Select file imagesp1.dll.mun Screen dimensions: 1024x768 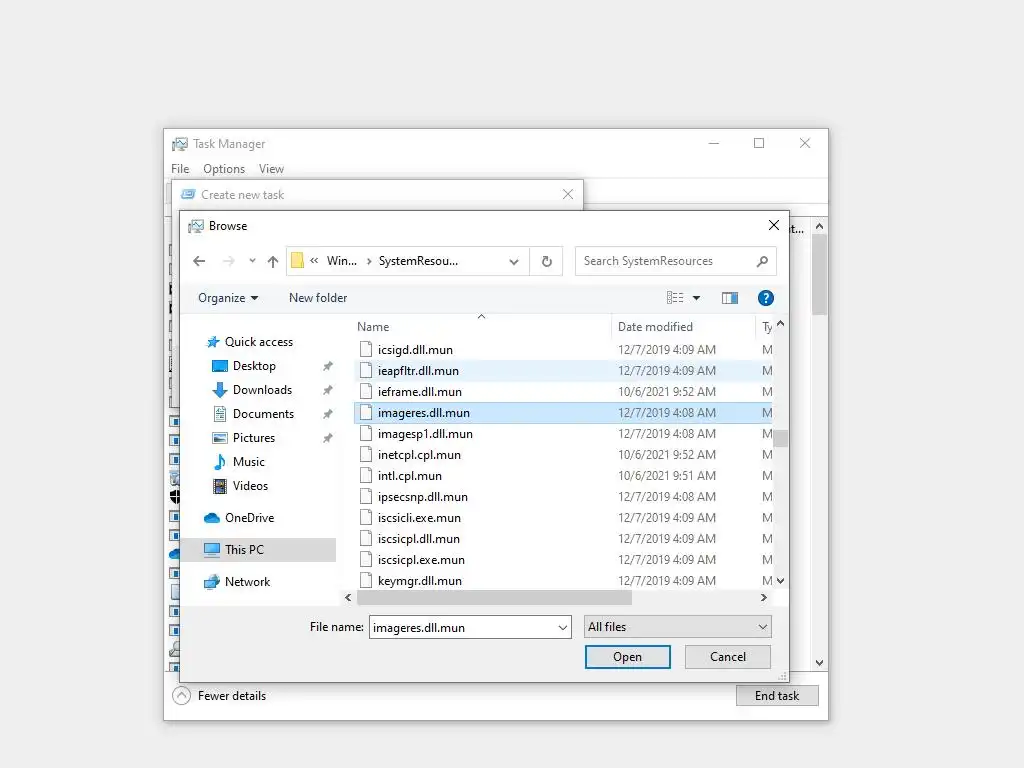tap(564, 434)
